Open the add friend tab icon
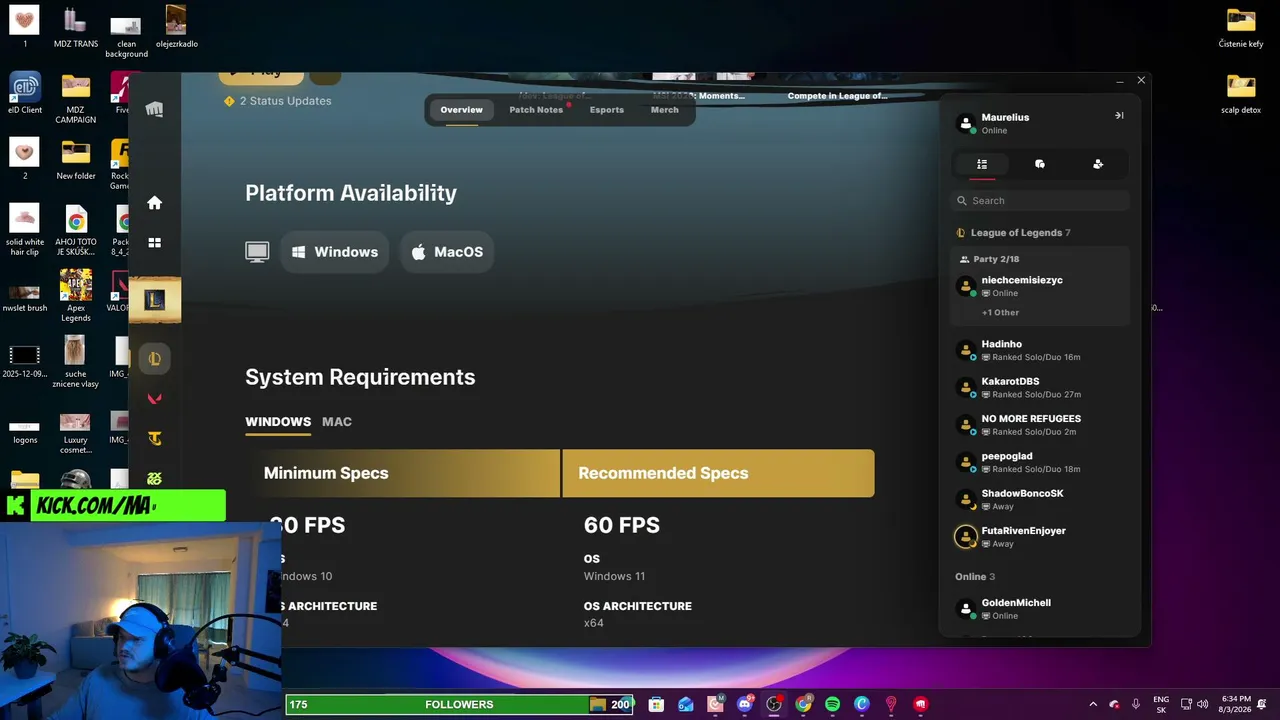The width and height of the screenshot is (1280, 720). [1098, 164]
